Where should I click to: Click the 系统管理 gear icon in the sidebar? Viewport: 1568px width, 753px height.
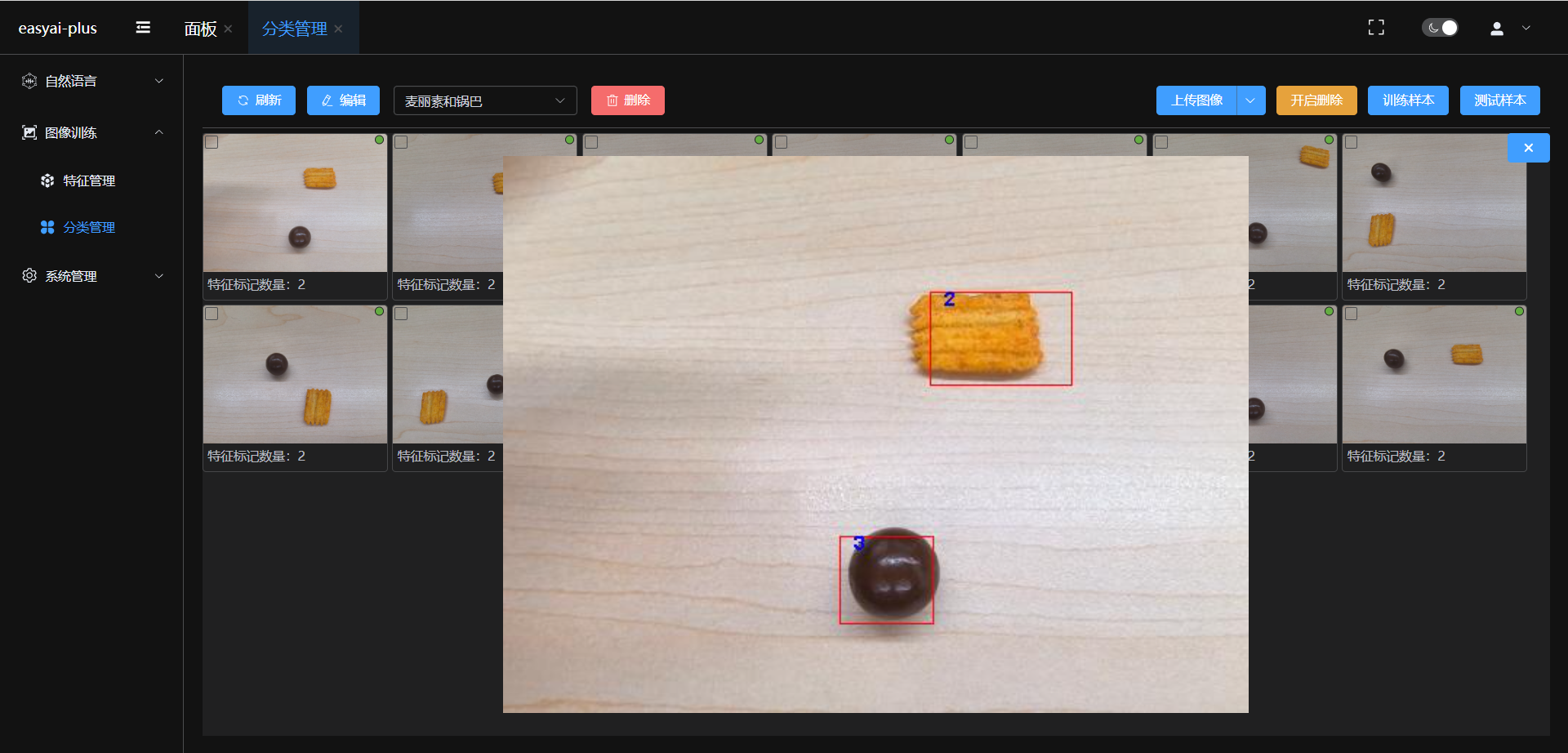coord(29,276)
